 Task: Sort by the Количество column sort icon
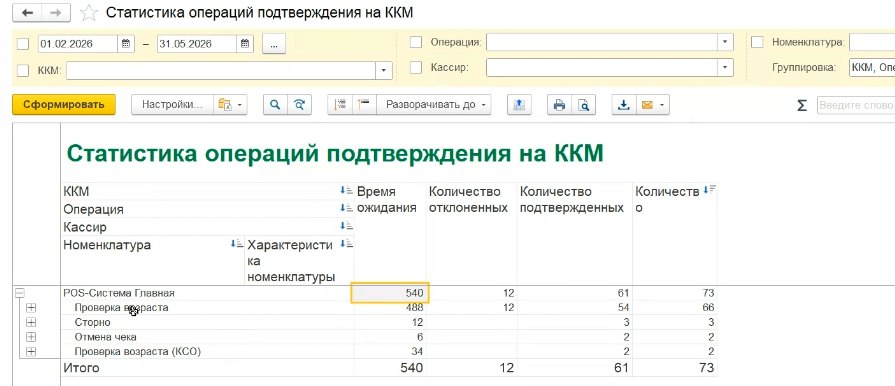[709, 190]
